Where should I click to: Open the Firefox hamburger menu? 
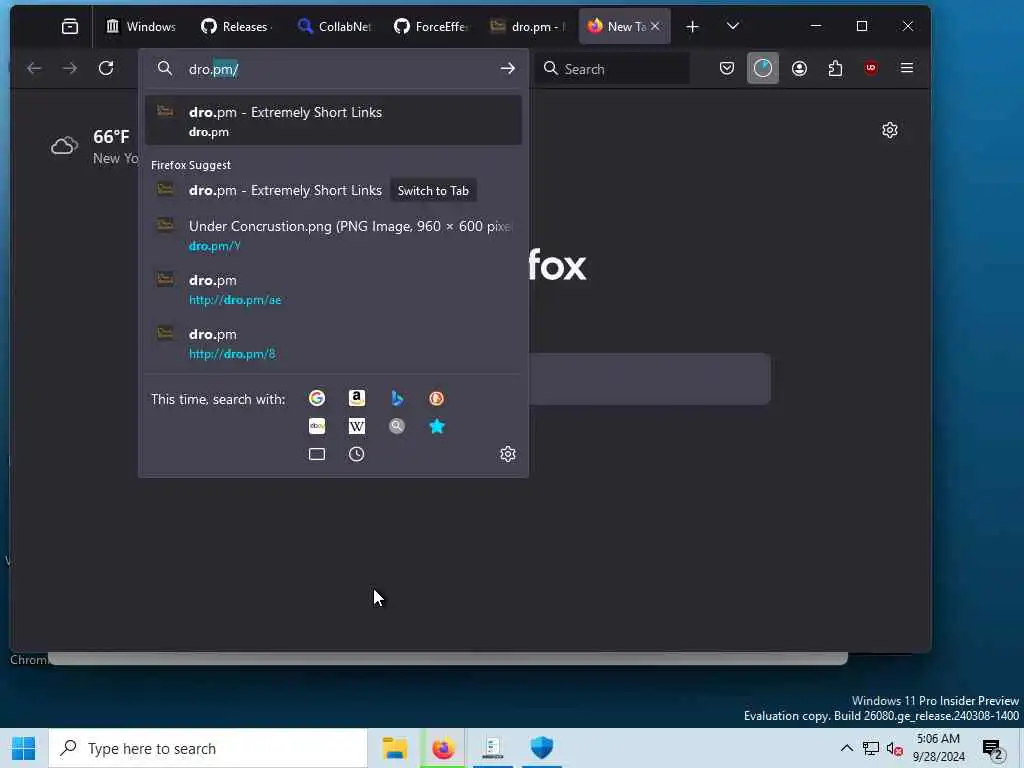(907, 68)
